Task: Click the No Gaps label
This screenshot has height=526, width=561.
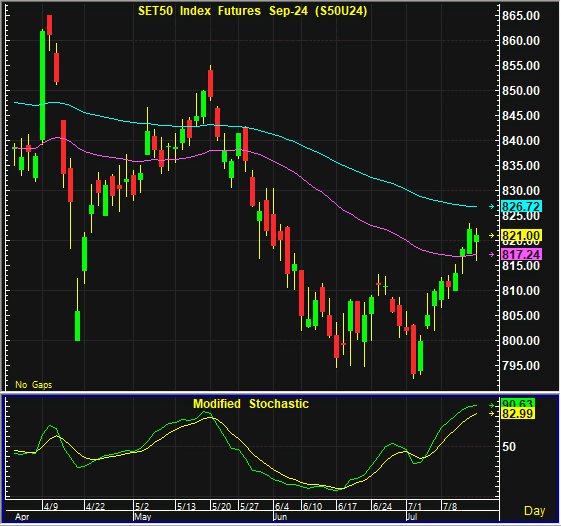Action: 34,385
